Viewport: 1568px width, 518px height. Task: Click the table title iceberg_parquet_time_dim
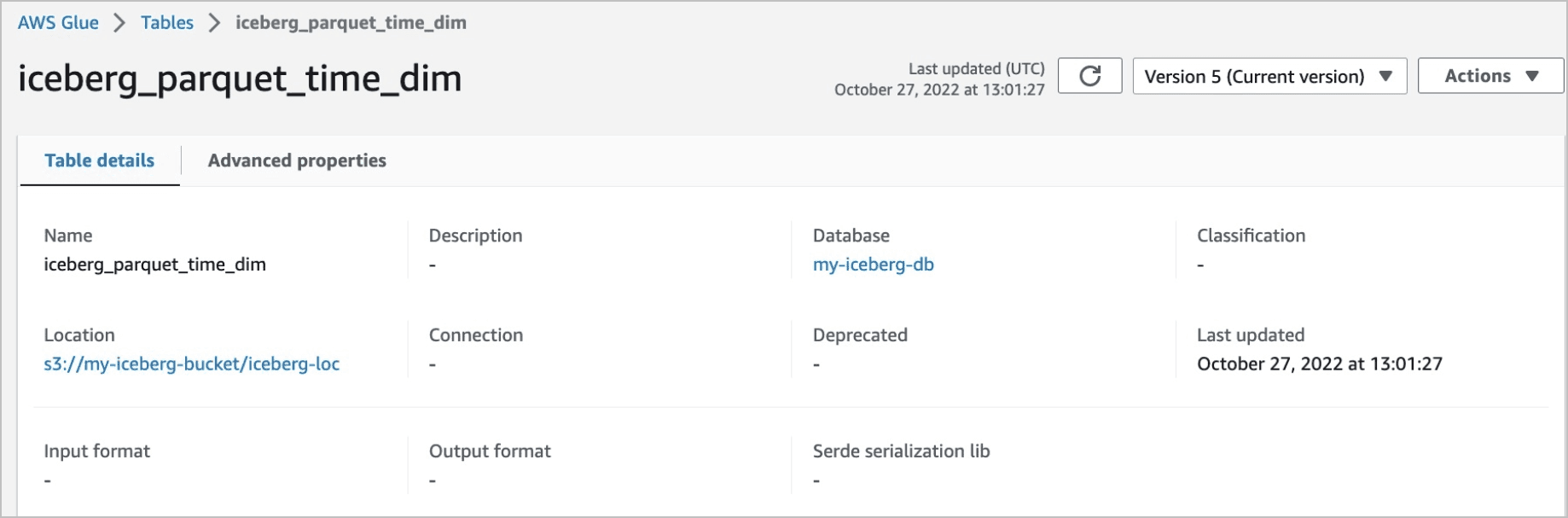[x=240, y=78]
